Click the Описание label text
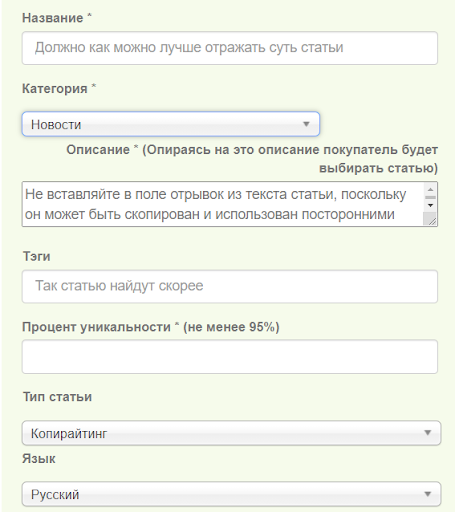The image size is (455, 512). click(252, 159)
